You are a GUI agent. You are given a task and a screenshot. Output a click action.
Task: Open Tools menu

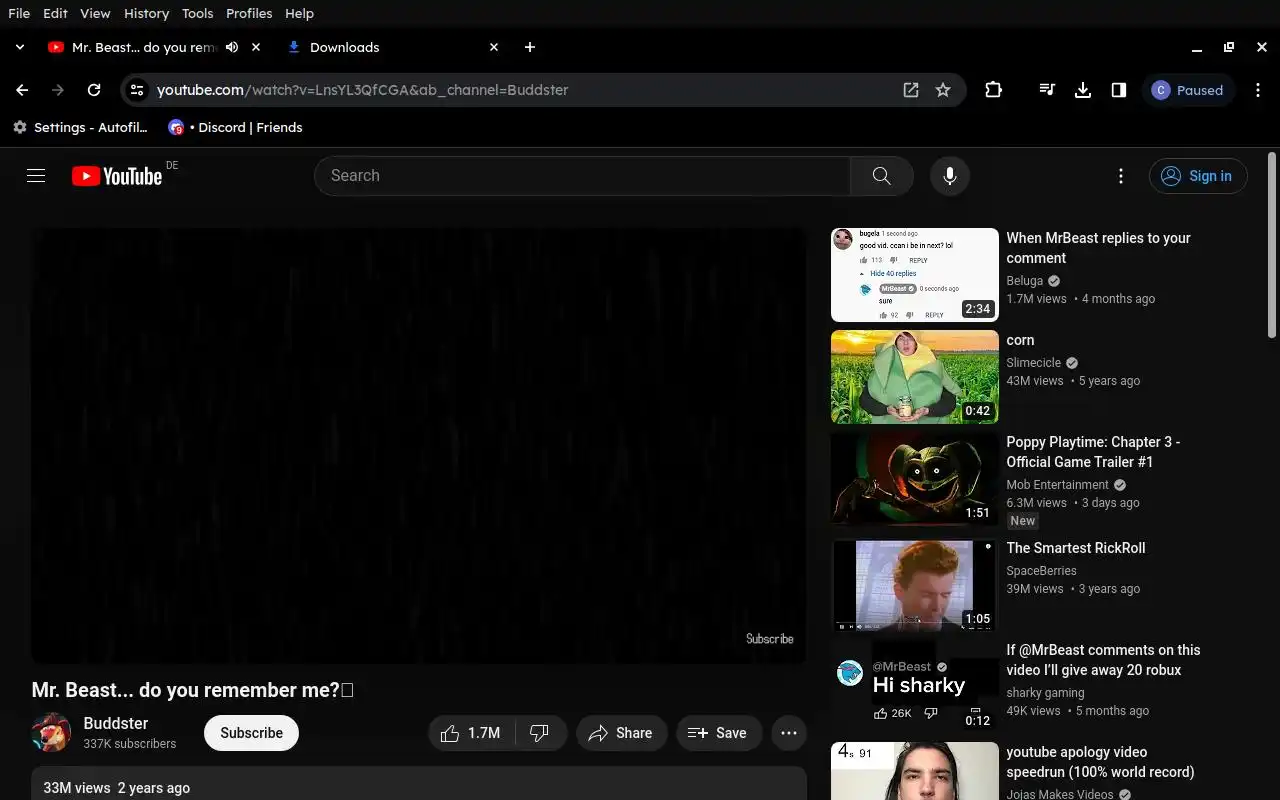coord(197,13)
